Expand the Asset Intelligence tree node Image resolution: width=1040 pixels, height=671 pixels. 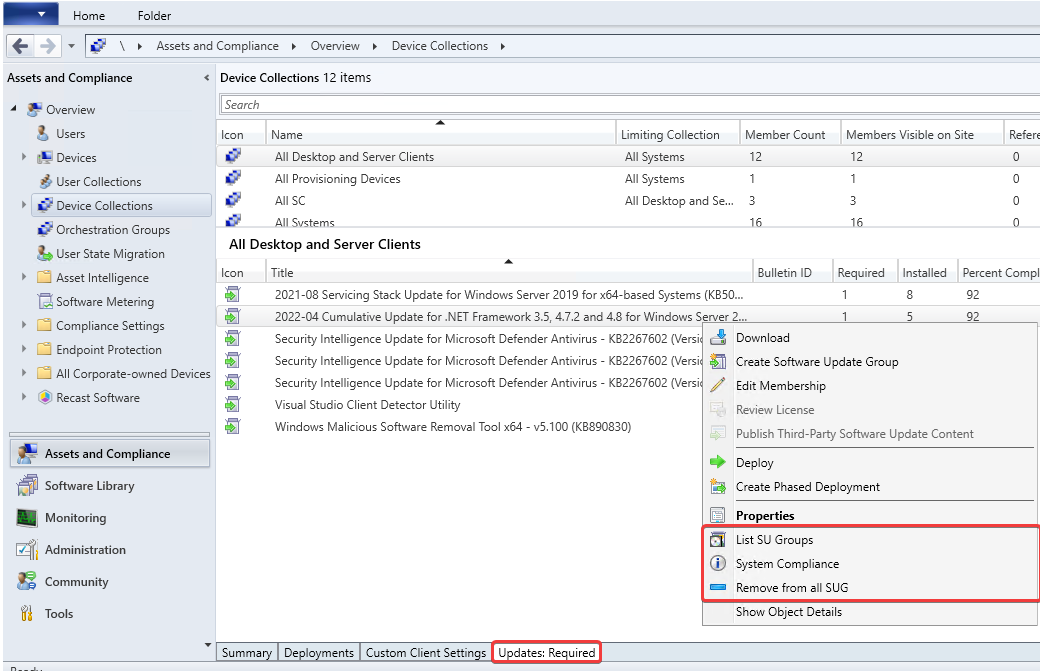(24, 276)
